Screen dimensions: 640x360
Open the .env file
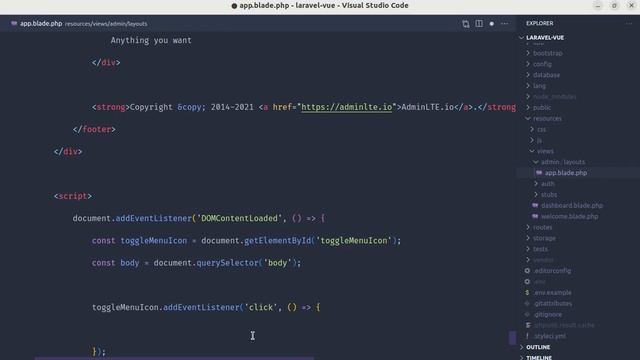539,282
